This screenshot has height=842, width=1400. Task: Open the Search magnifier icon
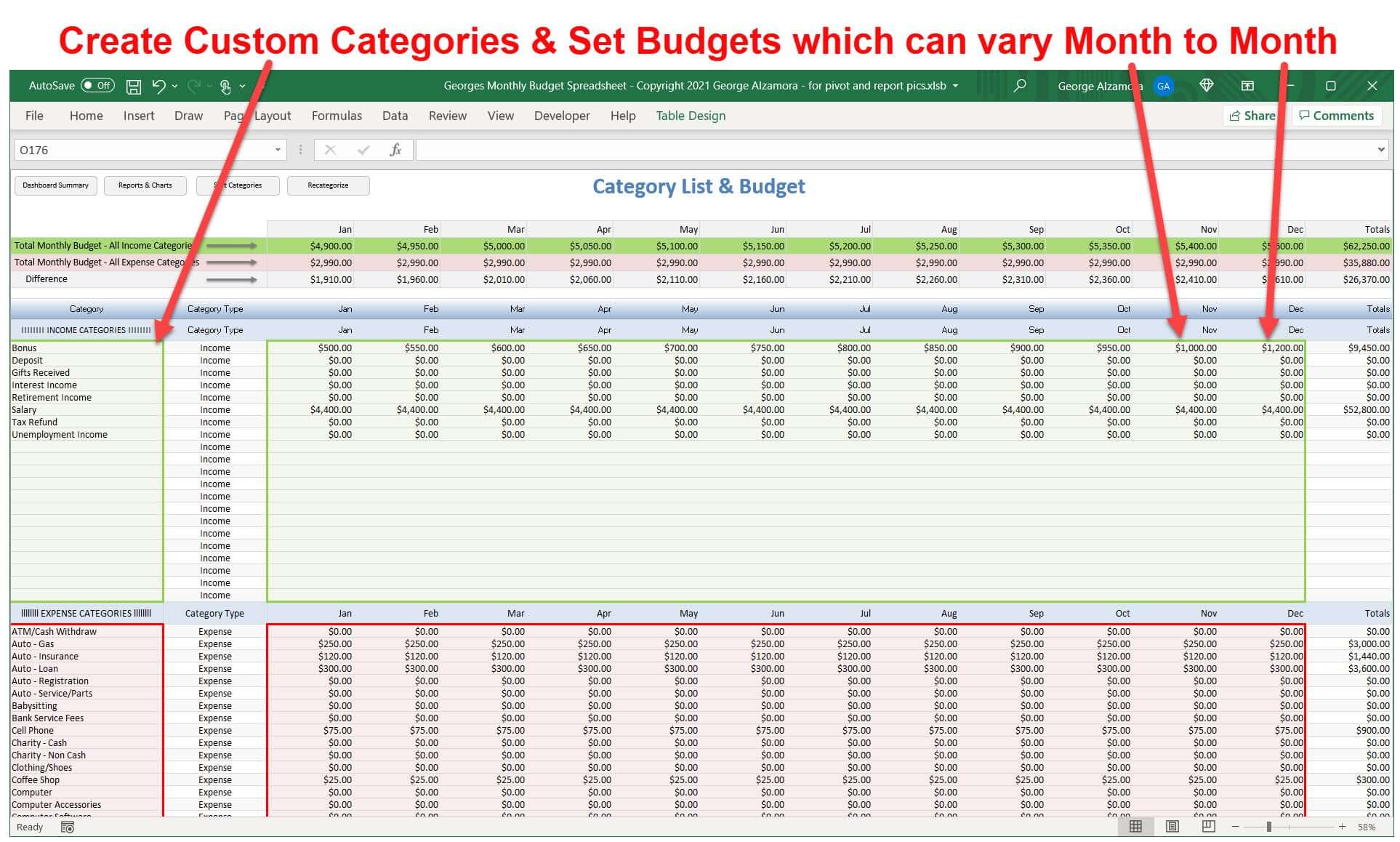1019,85
